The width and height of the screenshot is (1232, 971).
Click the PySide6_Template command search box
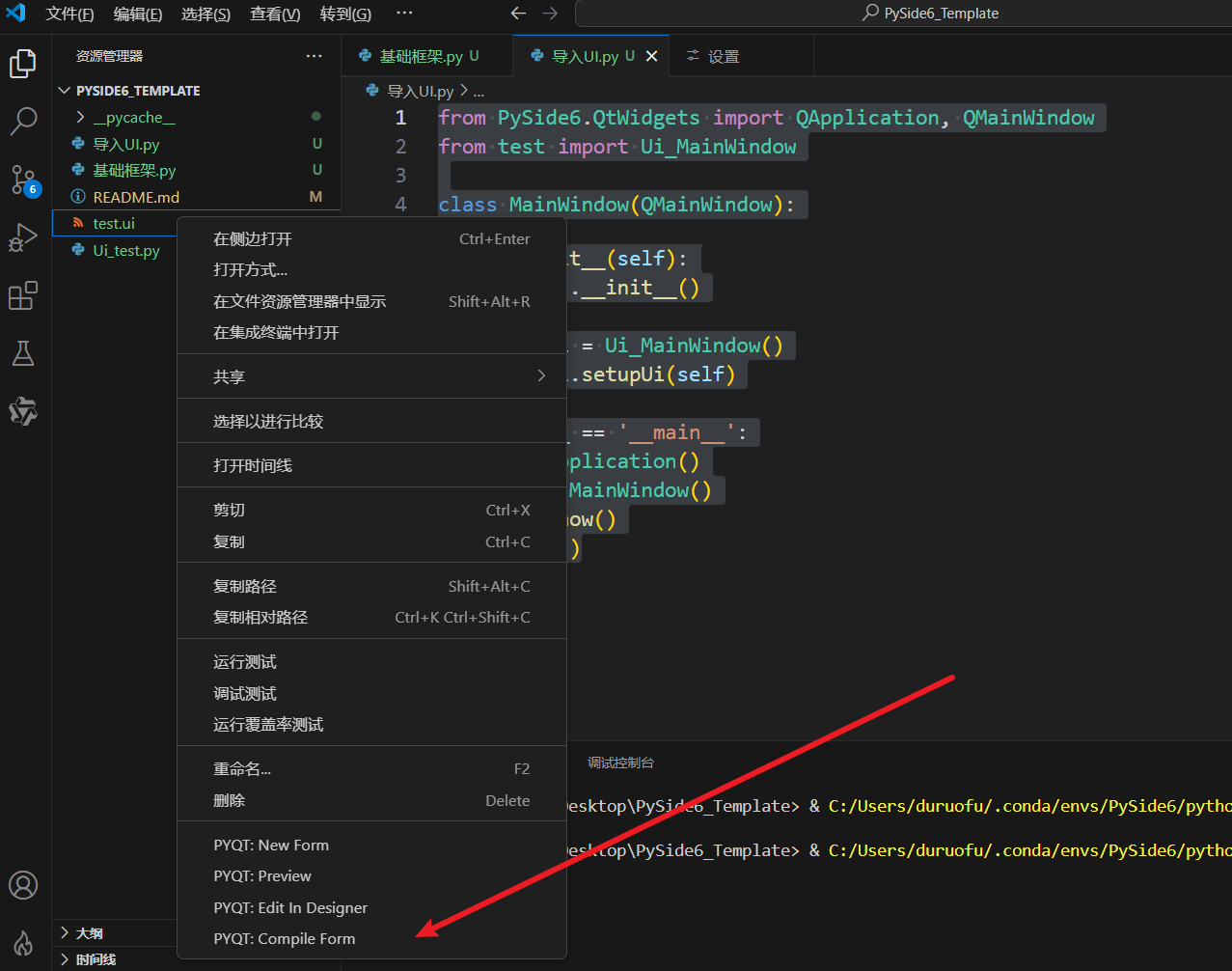point(903,14)
